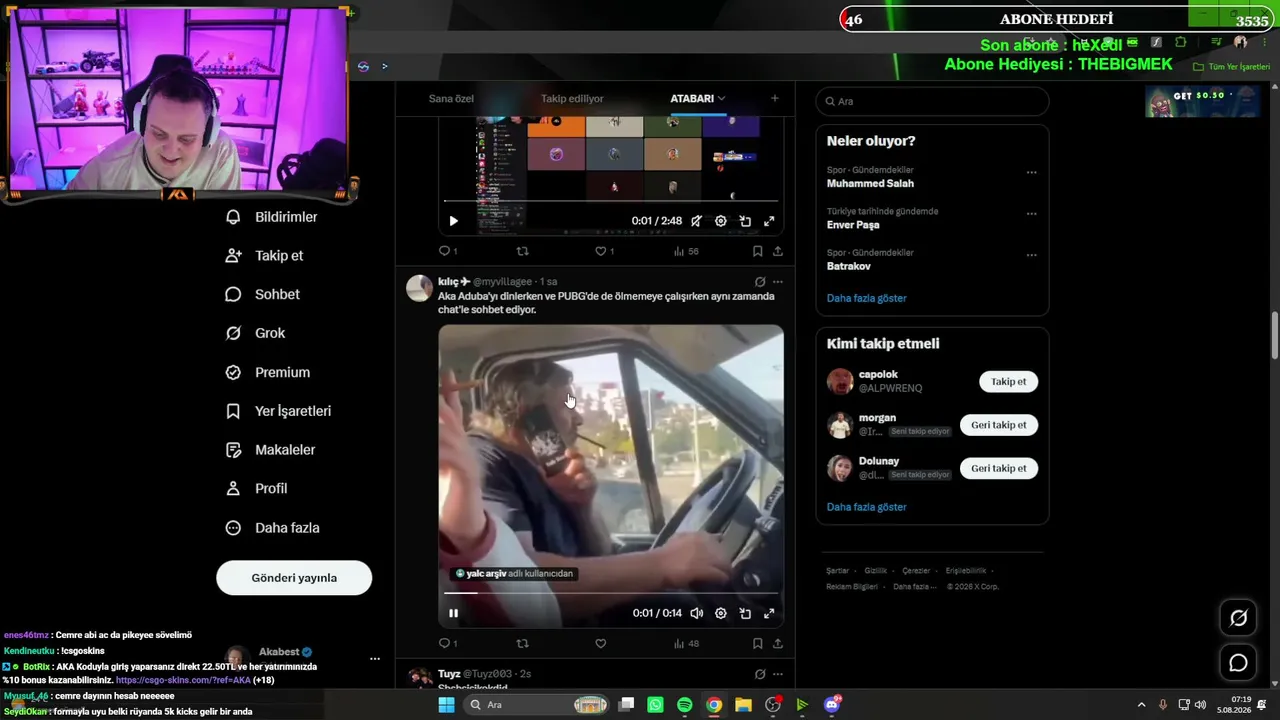Open settings gear on the 2:48 video
The width and height of the screenshot is (1280, 720).
720,221
